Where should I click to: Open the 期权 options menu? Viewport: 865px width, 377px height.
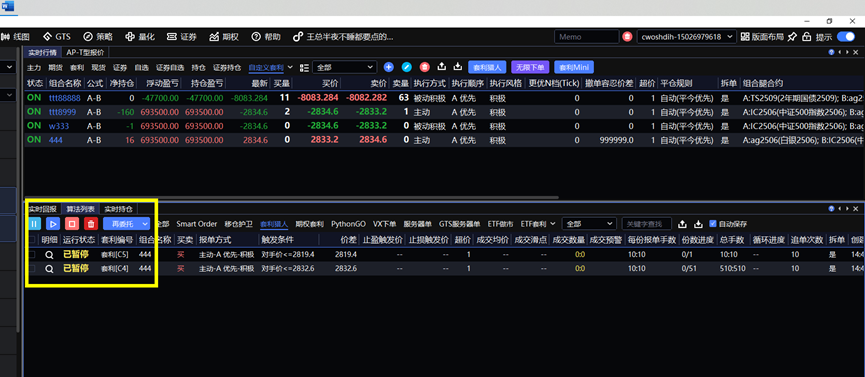click(223, 37)
